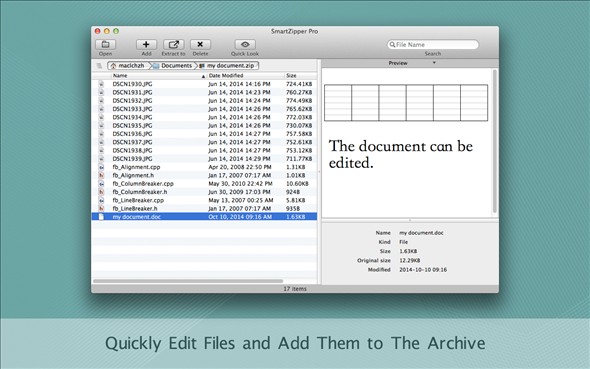Image resolution: width=590 pixels, height=369 pixels.
Task: Click the horizontal scrollbar under the file list
Action: (x=188, y=281)
